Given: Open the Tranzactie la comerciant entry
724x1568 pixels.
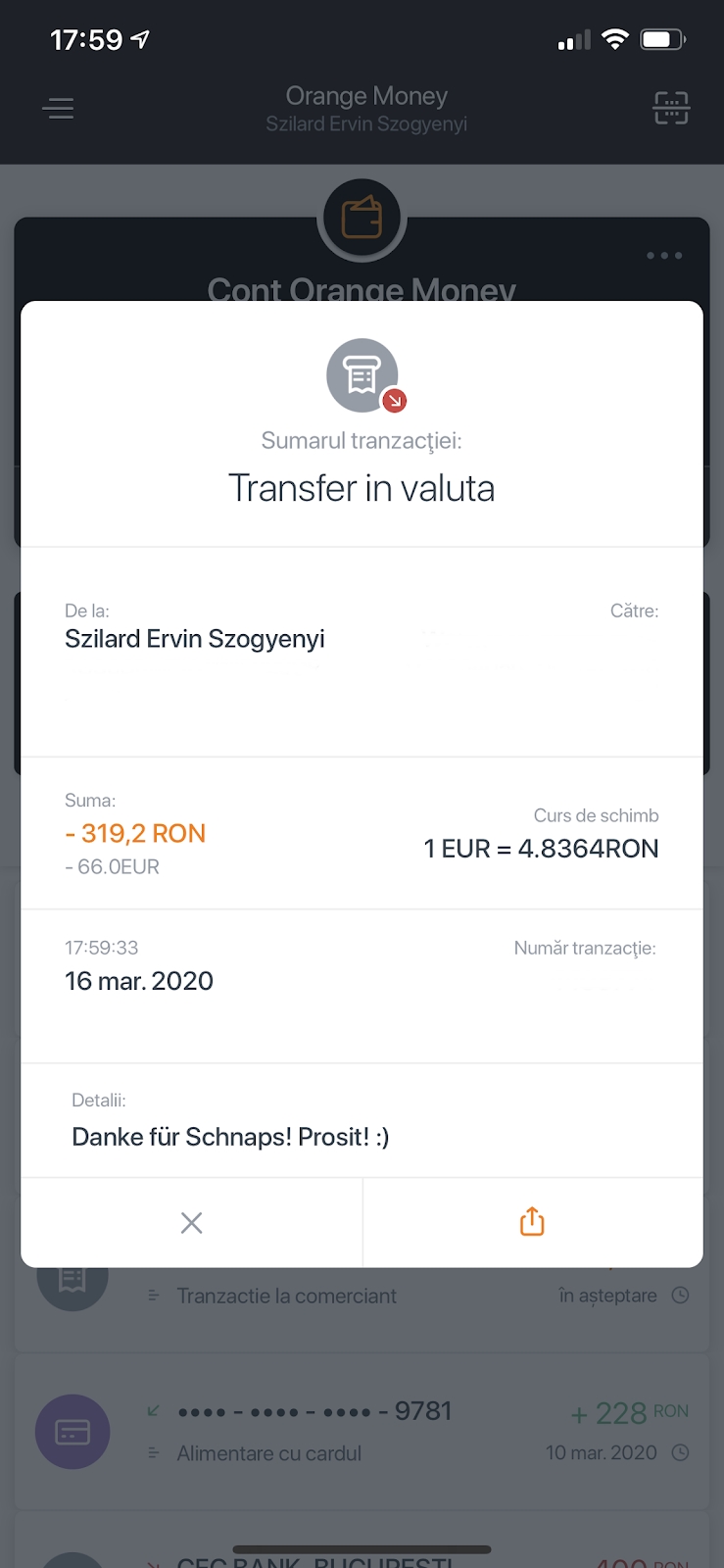Looking at the screenshot, I should [x=286, y=1296].
